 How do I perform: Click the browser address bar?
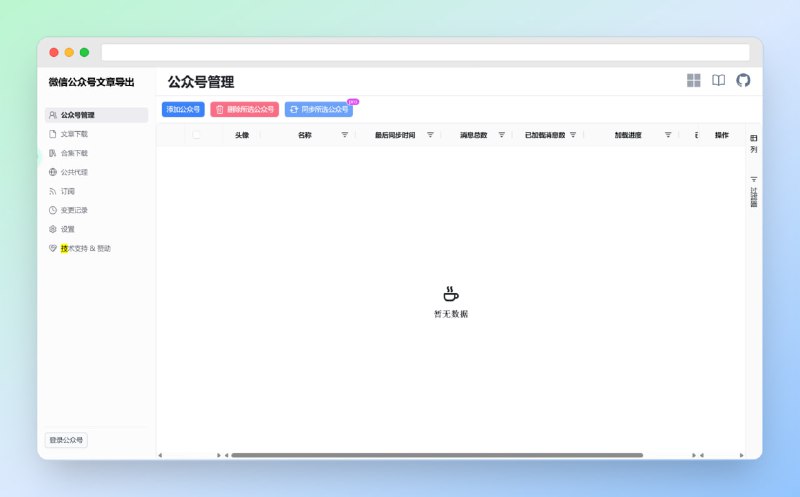click(x=426, y=52)
